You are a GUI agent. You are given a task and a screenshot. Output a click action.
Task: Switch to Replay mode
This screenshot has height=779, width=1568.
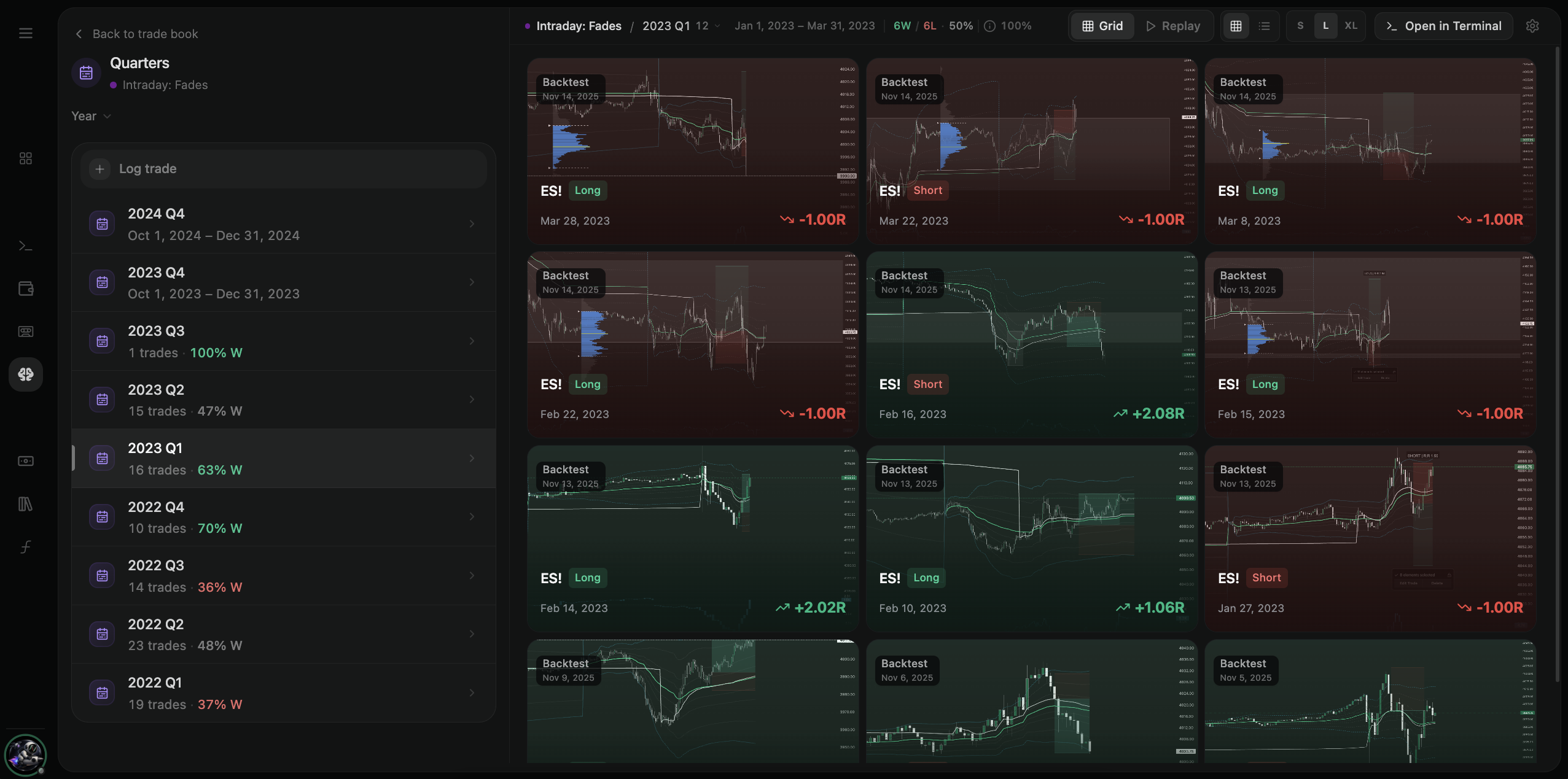[1173, 26]
